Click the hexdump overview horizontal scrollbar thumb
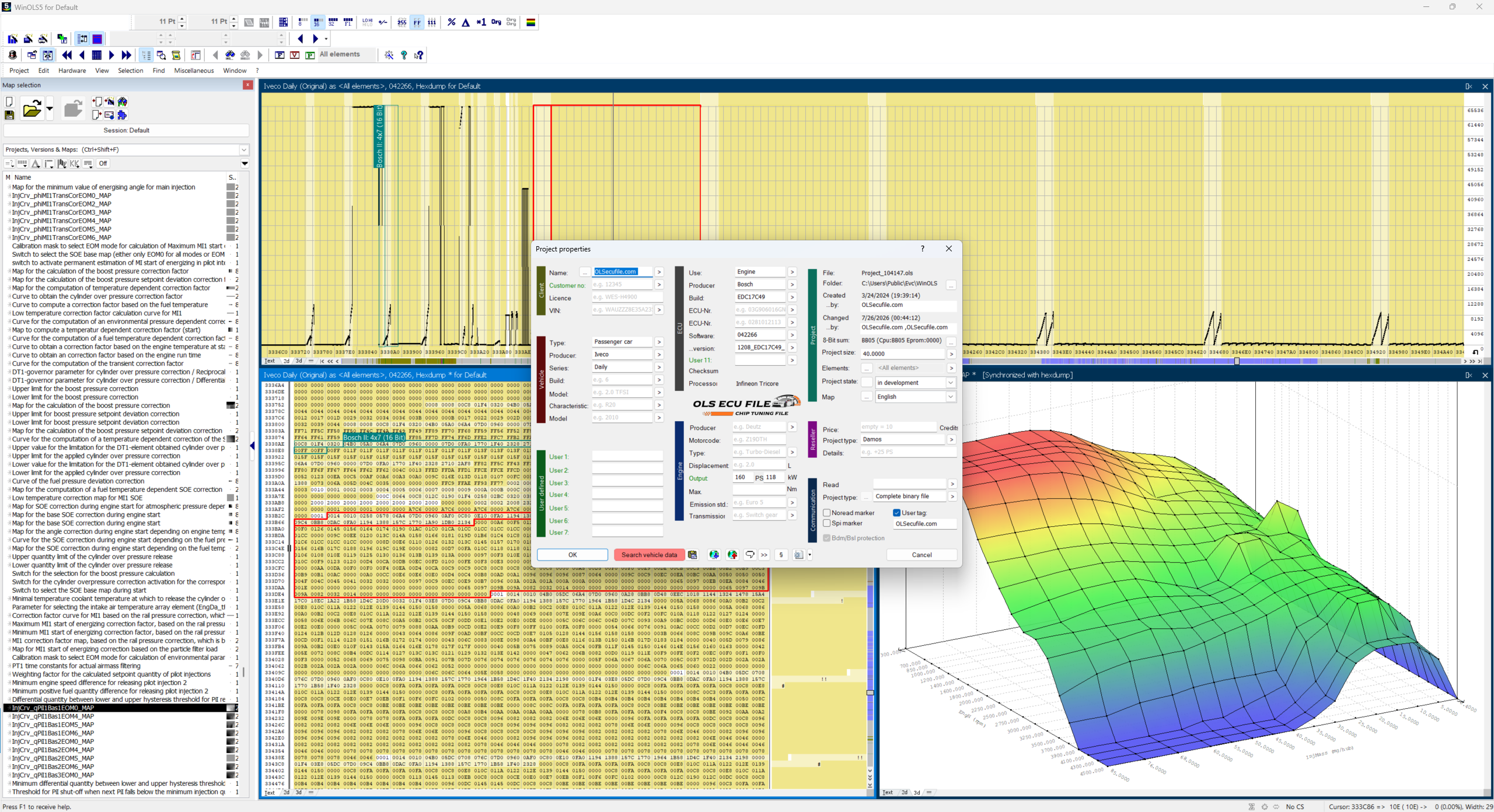1494x812 pixels. (1237, 361)
